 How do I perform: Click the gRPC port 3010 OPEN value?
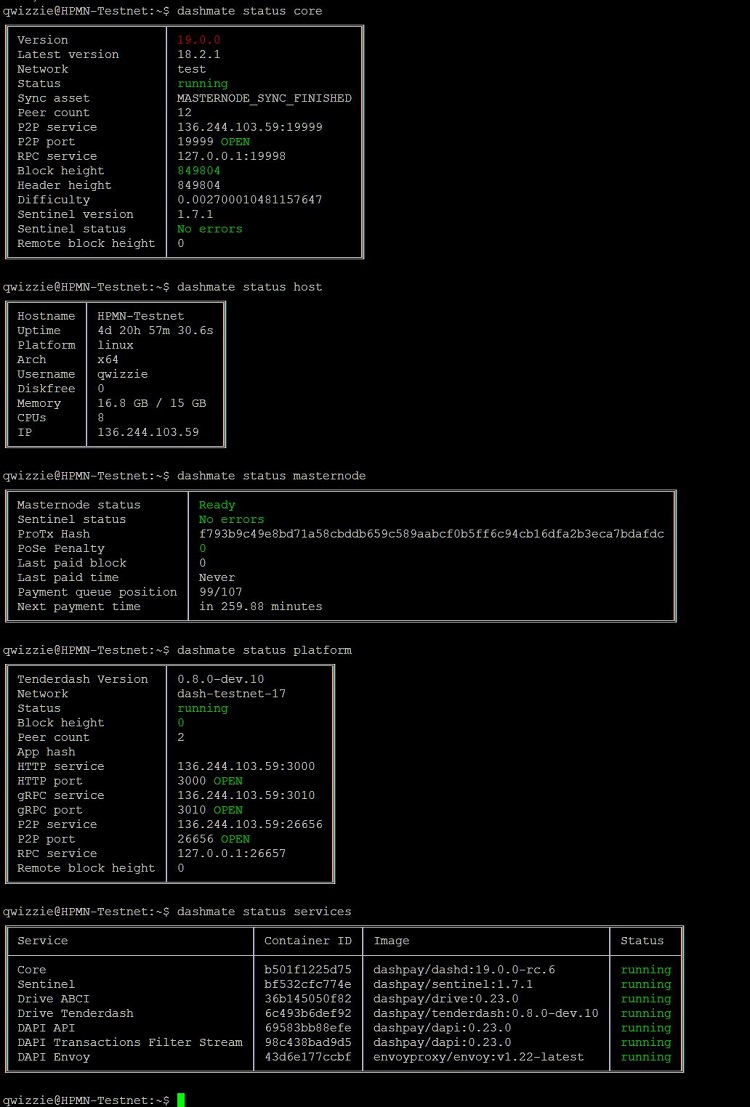[x=210, y=810]
